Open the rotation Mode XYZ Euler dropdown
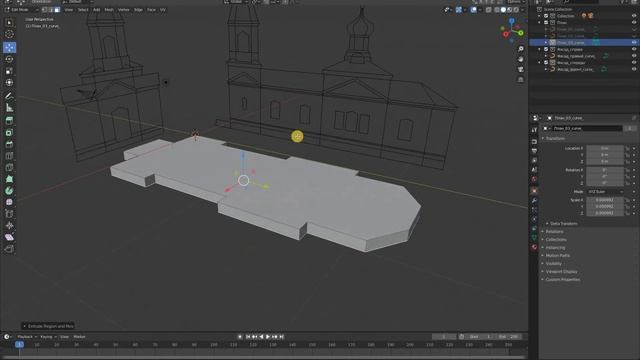The image size is (640, 360). [x=605, y=191]
